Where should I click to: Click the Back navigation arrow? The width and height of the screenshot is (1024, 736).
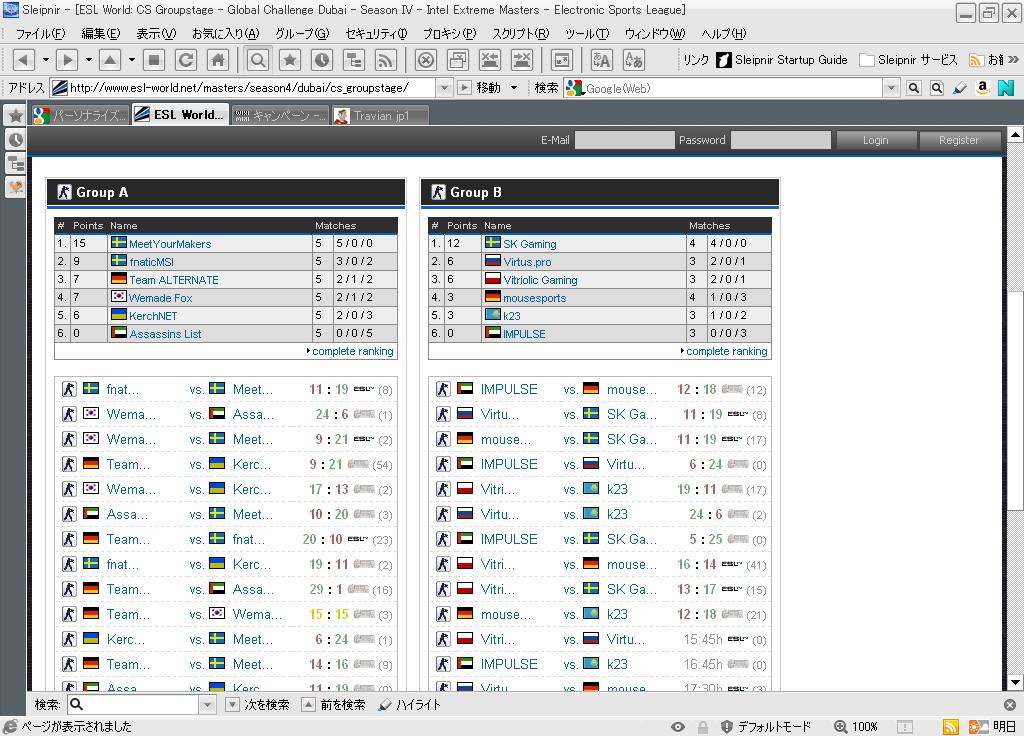point(24,60)
